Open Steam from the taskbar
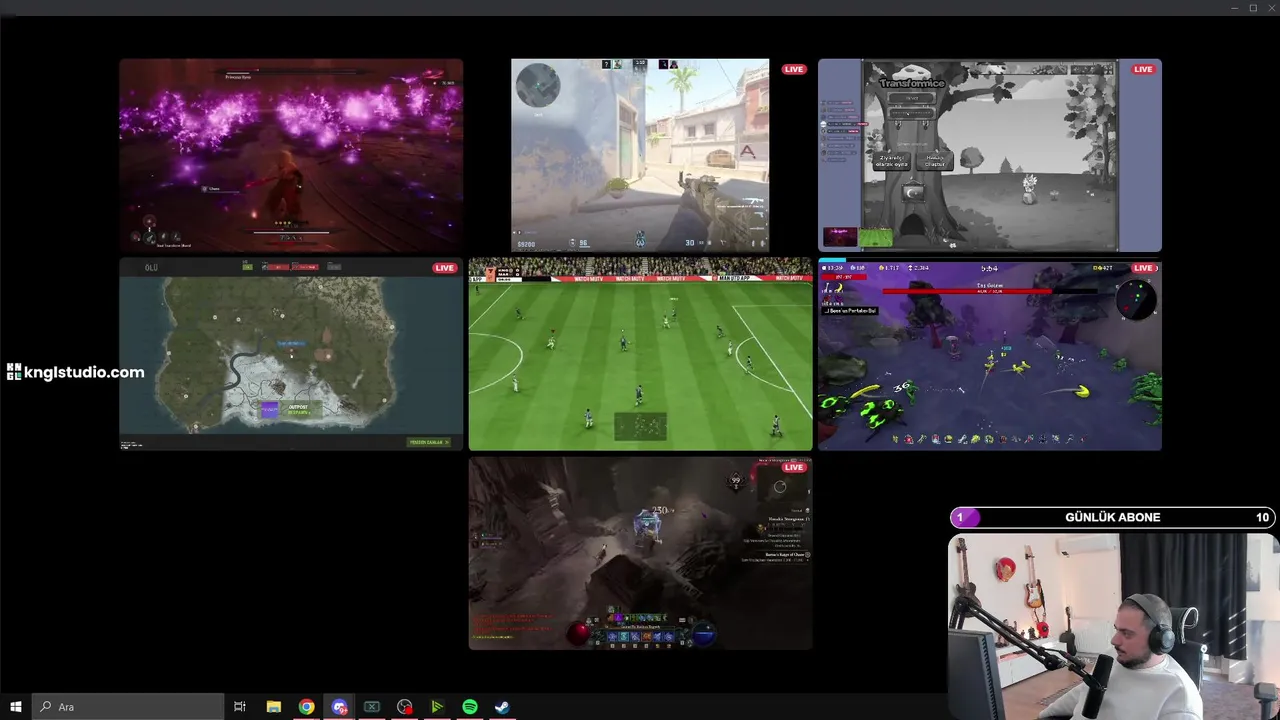The width and height of the screenshot is (1280, 720). (502, 707)
